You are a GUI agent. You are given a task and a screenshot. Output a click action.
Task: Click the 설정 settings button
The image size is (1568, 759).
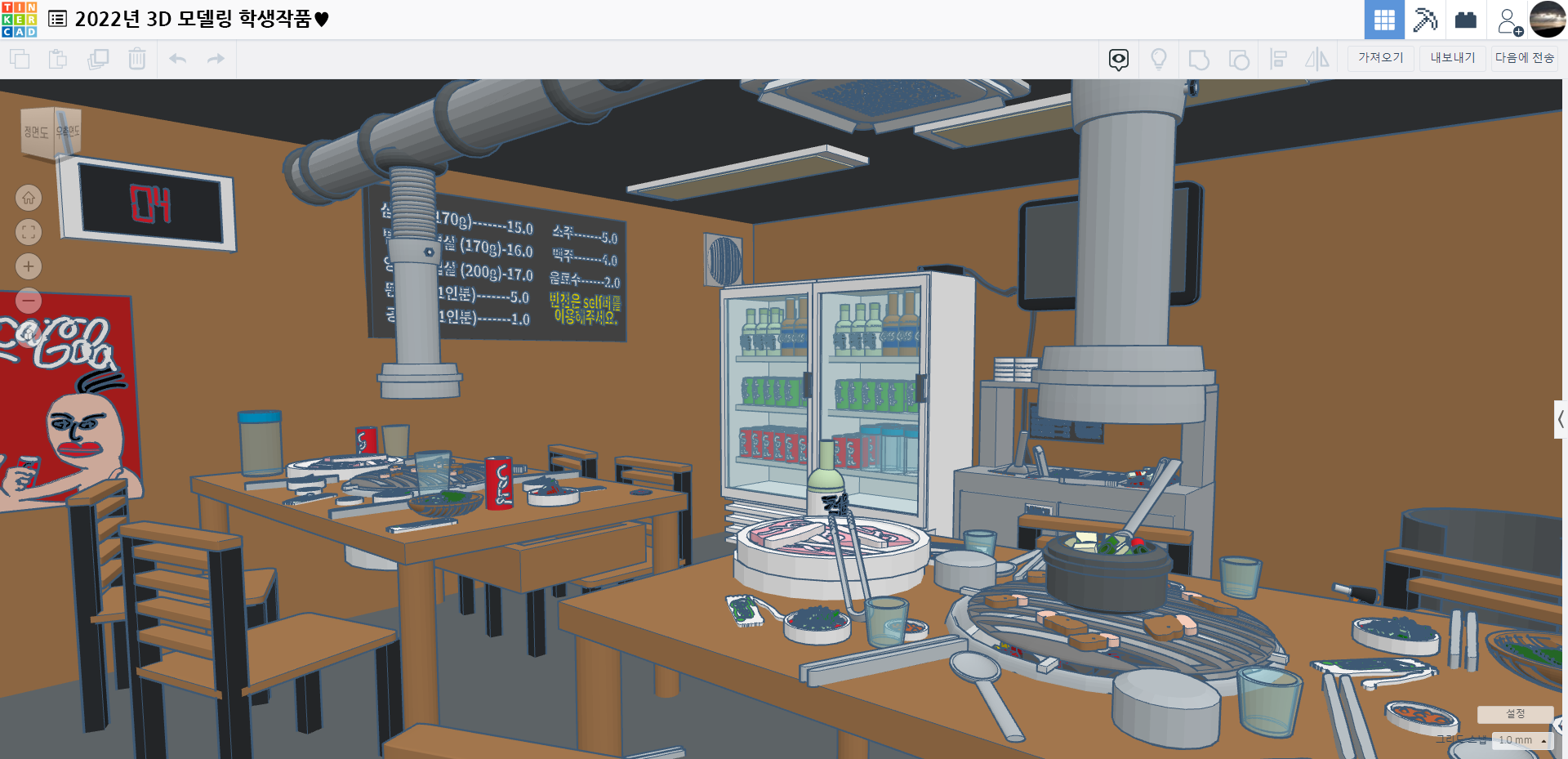(1515, 714)
